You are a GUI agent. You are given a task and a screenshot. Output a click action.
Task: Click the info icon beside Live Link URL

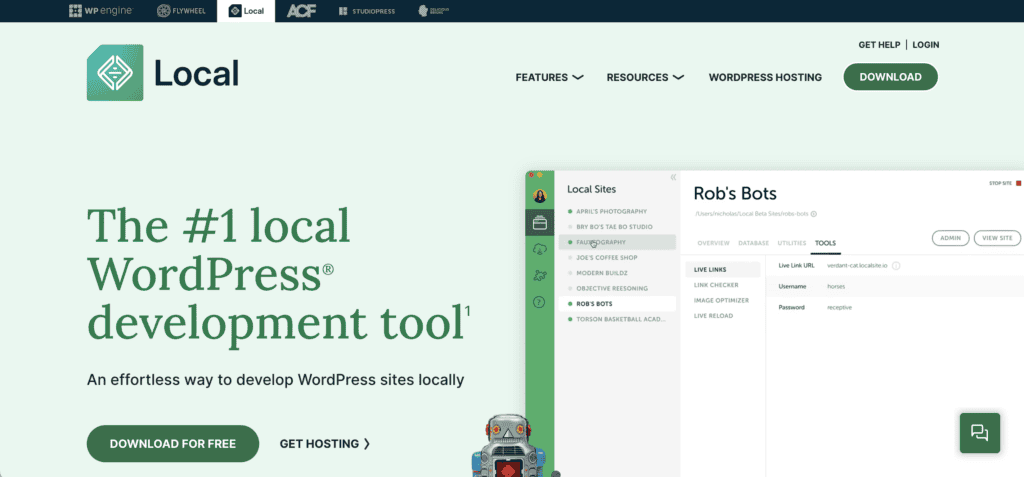point(896,266)
